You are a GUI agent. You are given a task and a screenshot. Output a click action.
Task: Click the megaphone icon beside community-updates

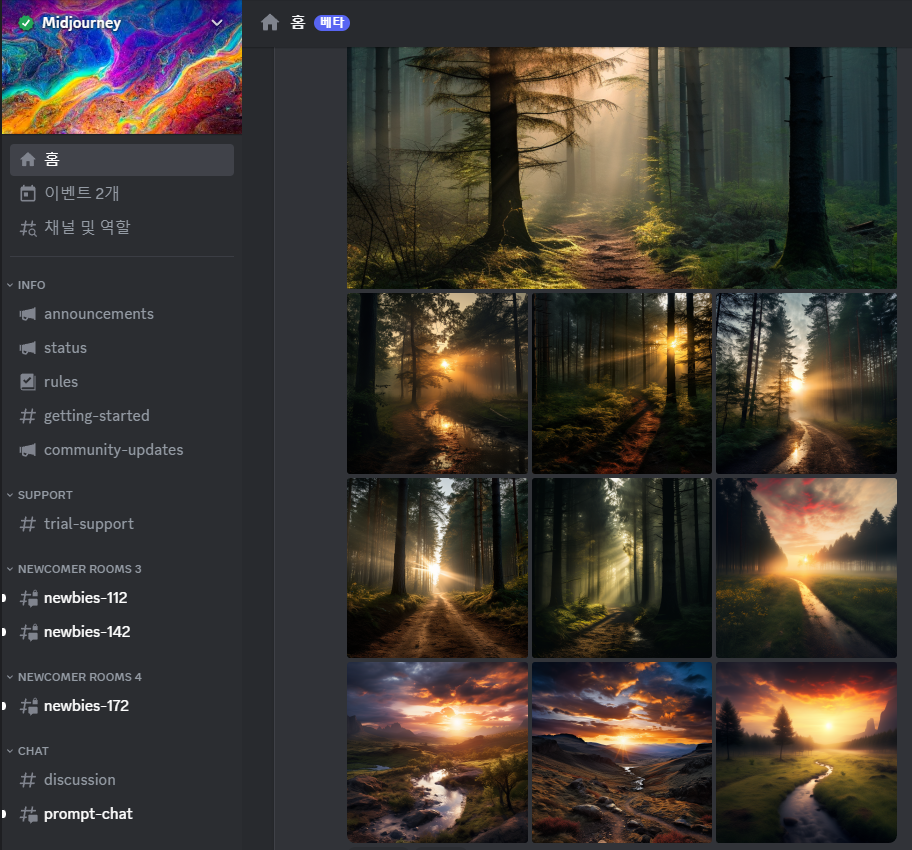pyautogui.click(x=28, y=450)
